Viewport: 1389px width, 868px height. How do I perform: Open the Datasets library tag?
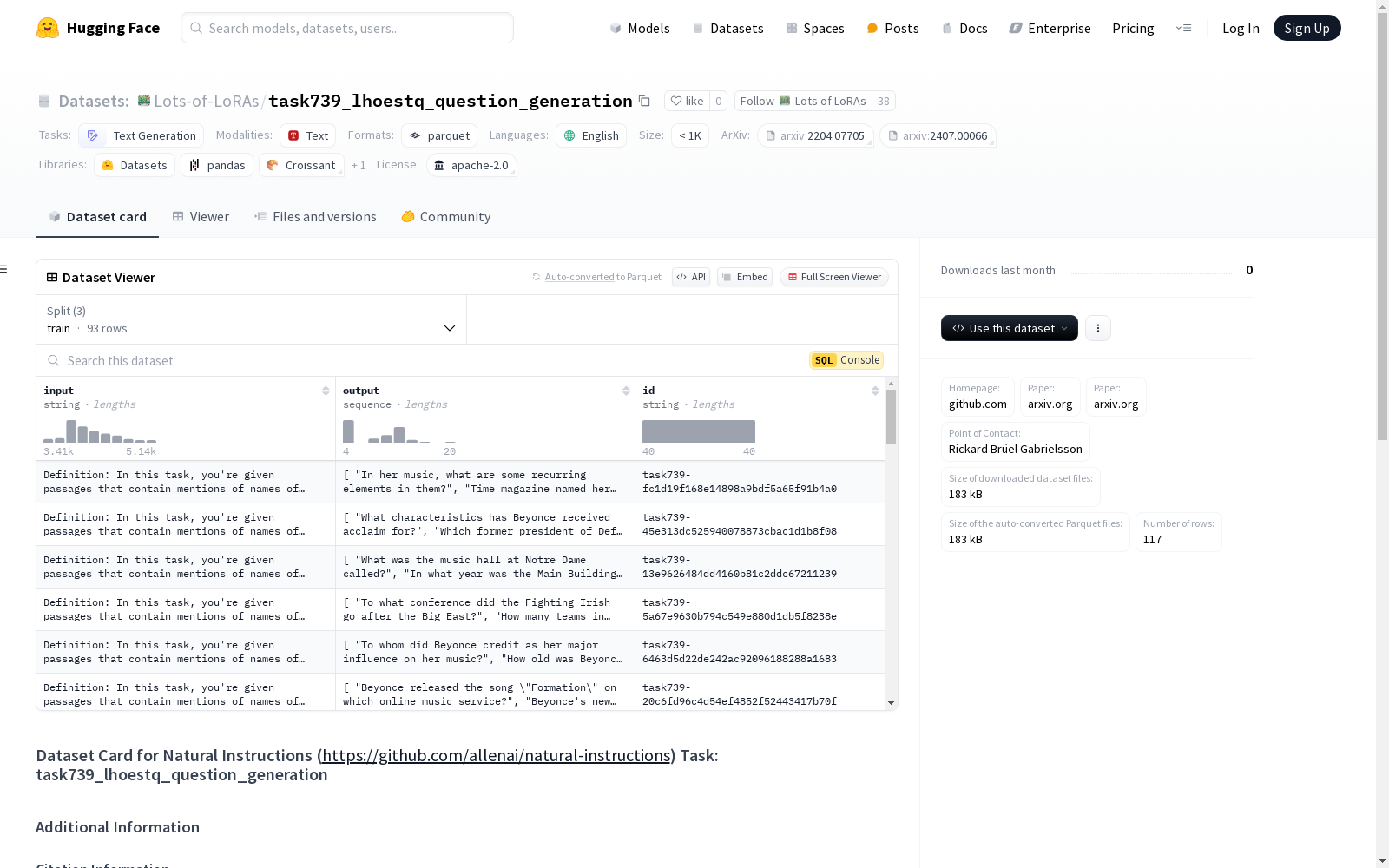coord(135,165)
